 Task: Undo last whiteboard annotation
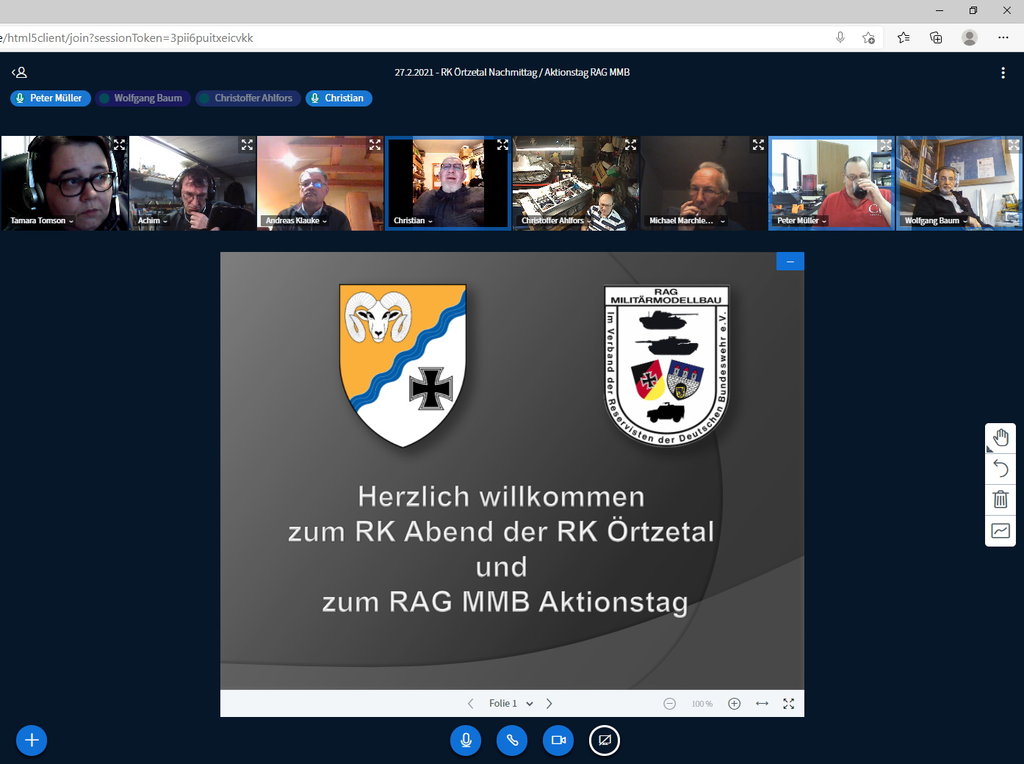coord(1000,469)
